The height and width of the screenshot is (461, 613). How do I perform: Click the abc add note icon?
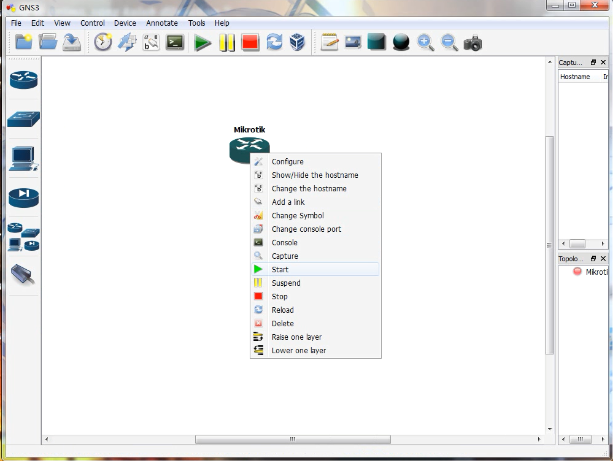151,42
